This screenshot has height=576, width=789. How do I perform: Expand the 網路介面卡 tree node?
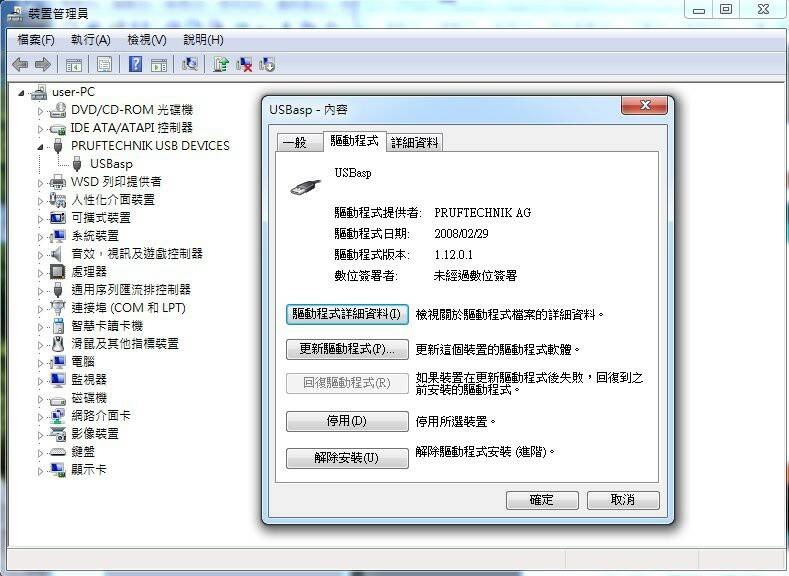[x=41, y=416]
